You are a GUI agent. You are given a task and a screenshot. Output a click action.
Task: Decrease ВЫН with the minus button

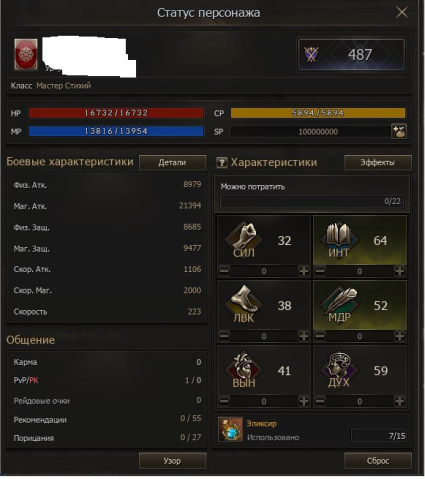point(224,401)
